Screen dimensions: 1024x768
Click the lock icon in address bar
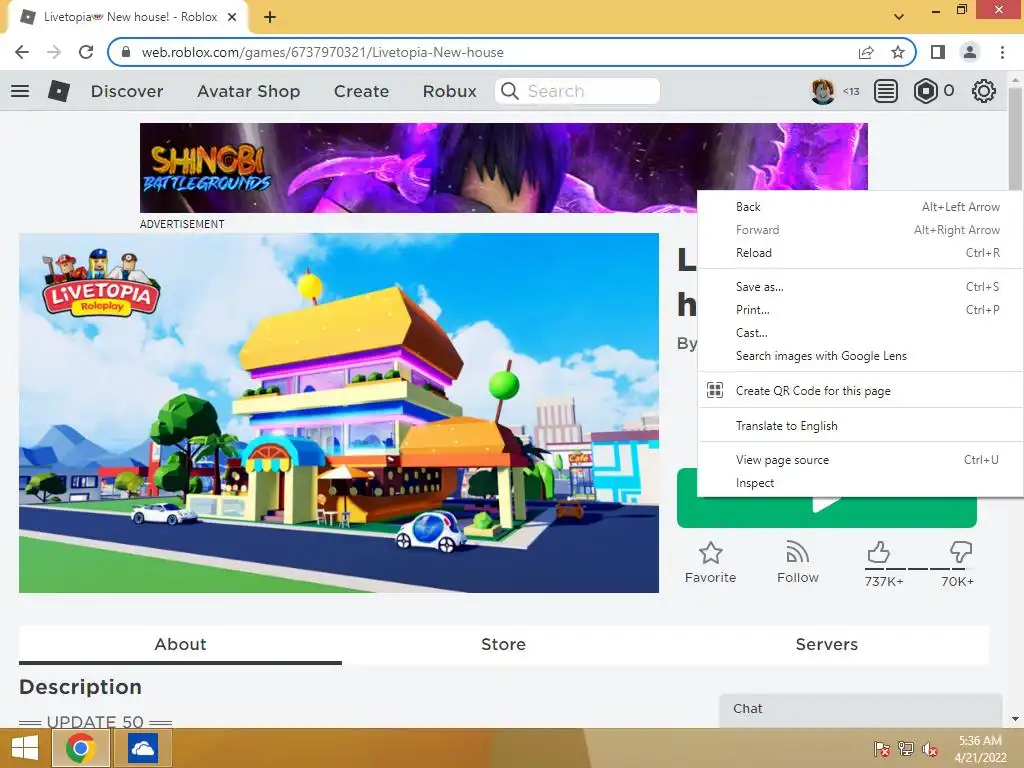tap(126, 52)
